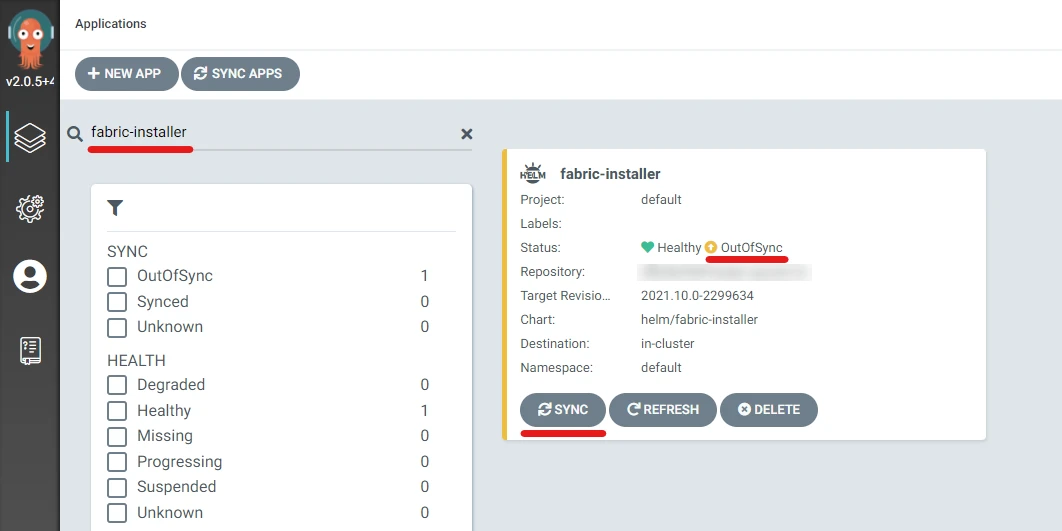The image size is (1062, 531).
Task: Open Documentation book icon in sidebar
Action: (x=30, y=351)
